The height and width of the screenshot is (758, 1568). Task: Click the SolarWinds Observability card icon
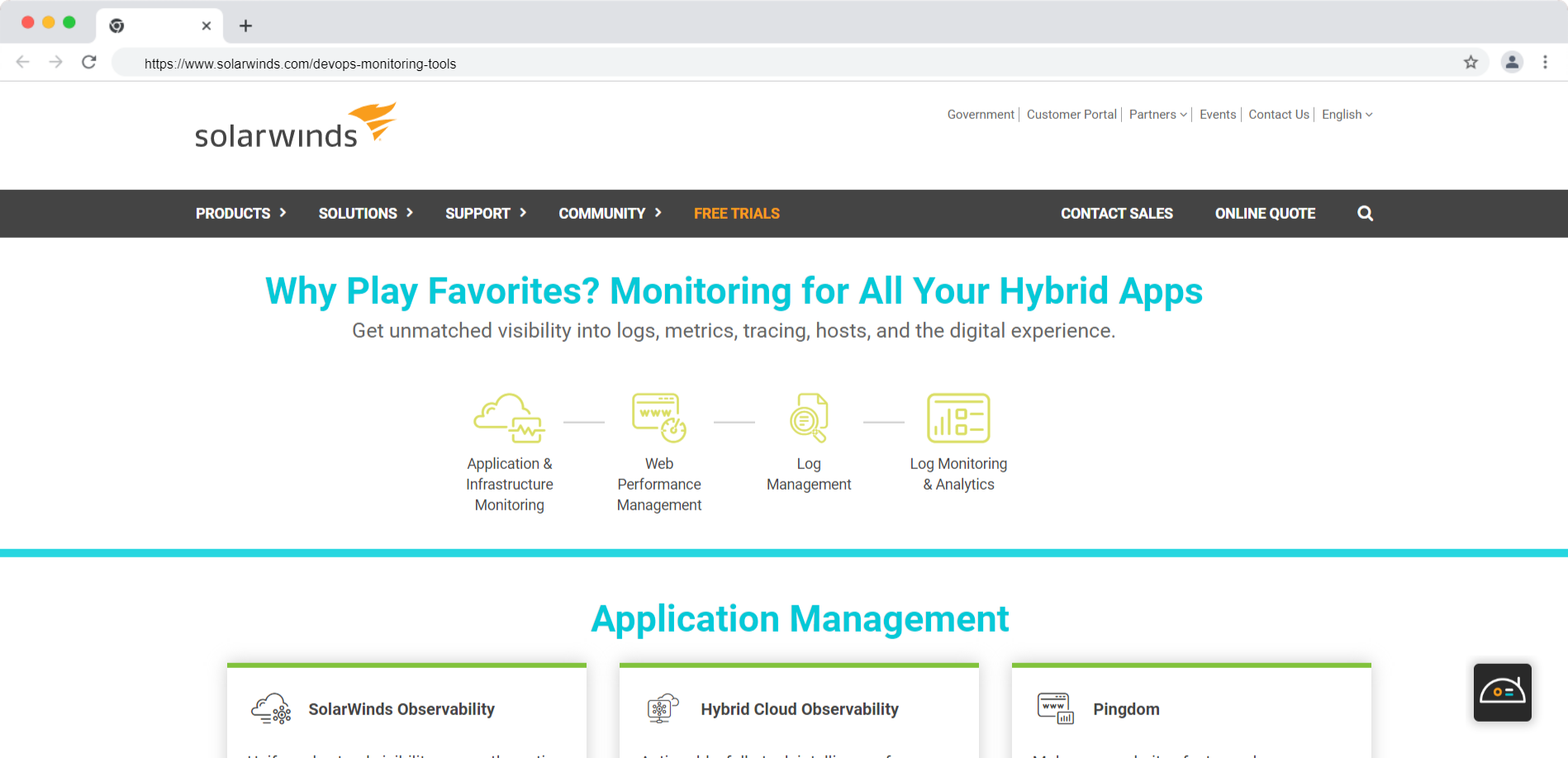click(x=271, y=709)
